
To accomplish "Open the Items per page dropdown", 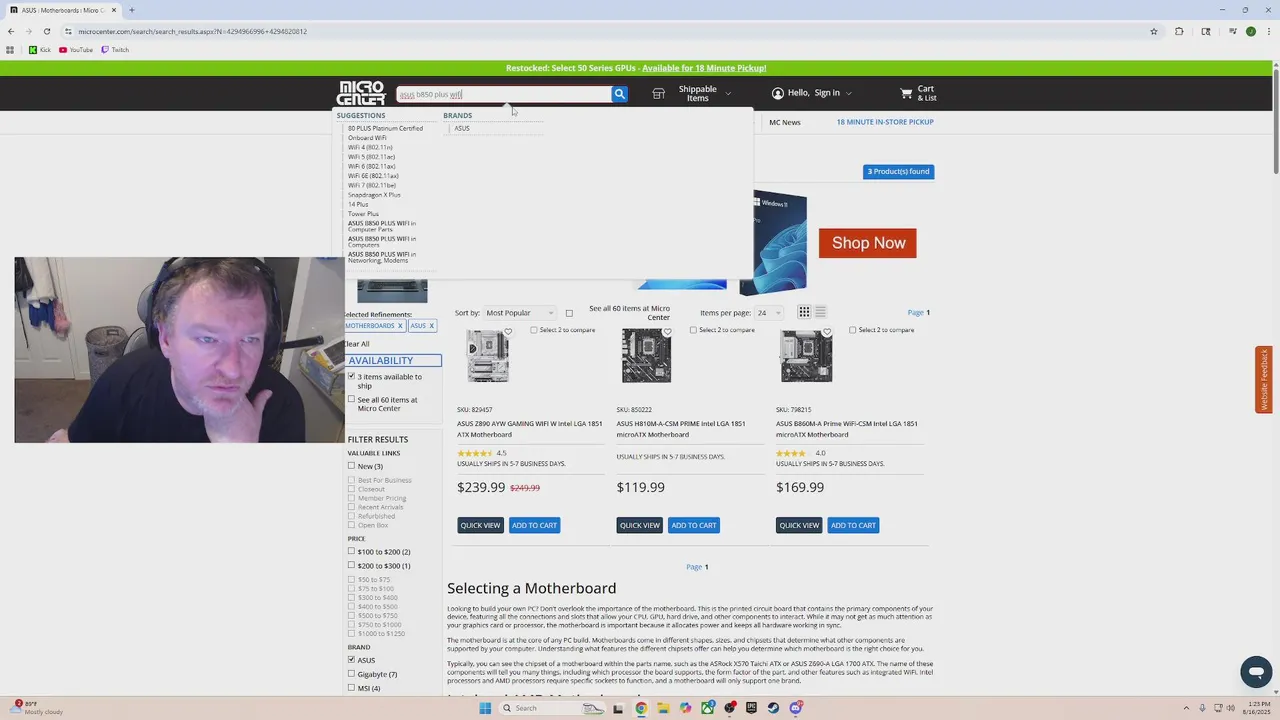I will pyautogui.click(x=767, y=313).
